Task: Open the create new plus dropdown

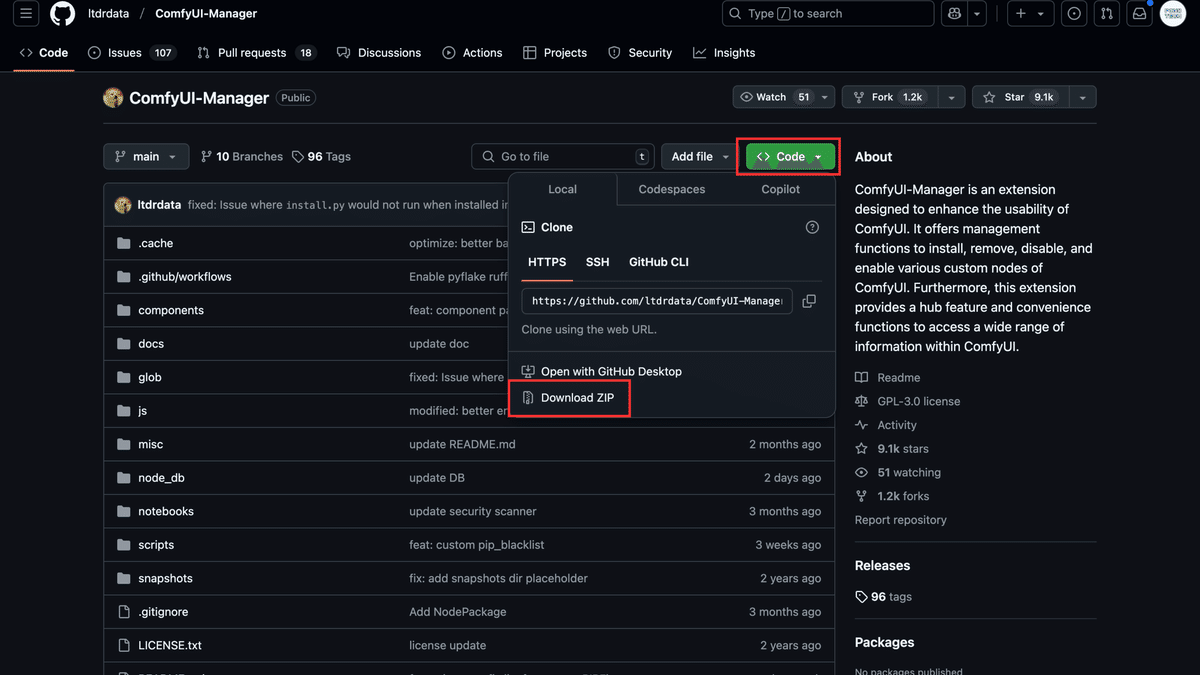Action: tap(1029, 14)
